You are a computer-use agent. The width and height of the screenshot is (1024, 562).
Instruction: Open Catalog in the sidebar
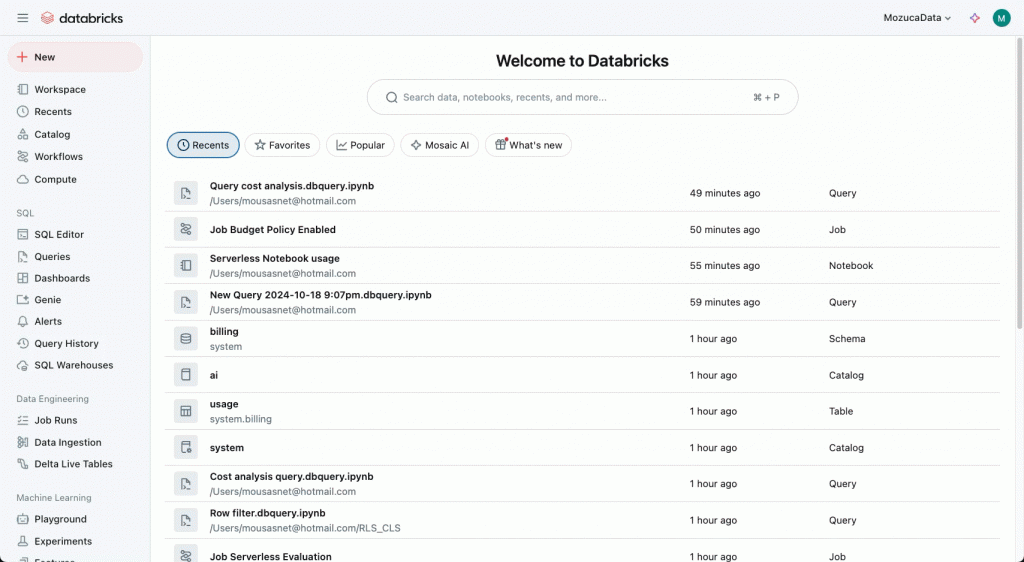[x=52, y=134]
